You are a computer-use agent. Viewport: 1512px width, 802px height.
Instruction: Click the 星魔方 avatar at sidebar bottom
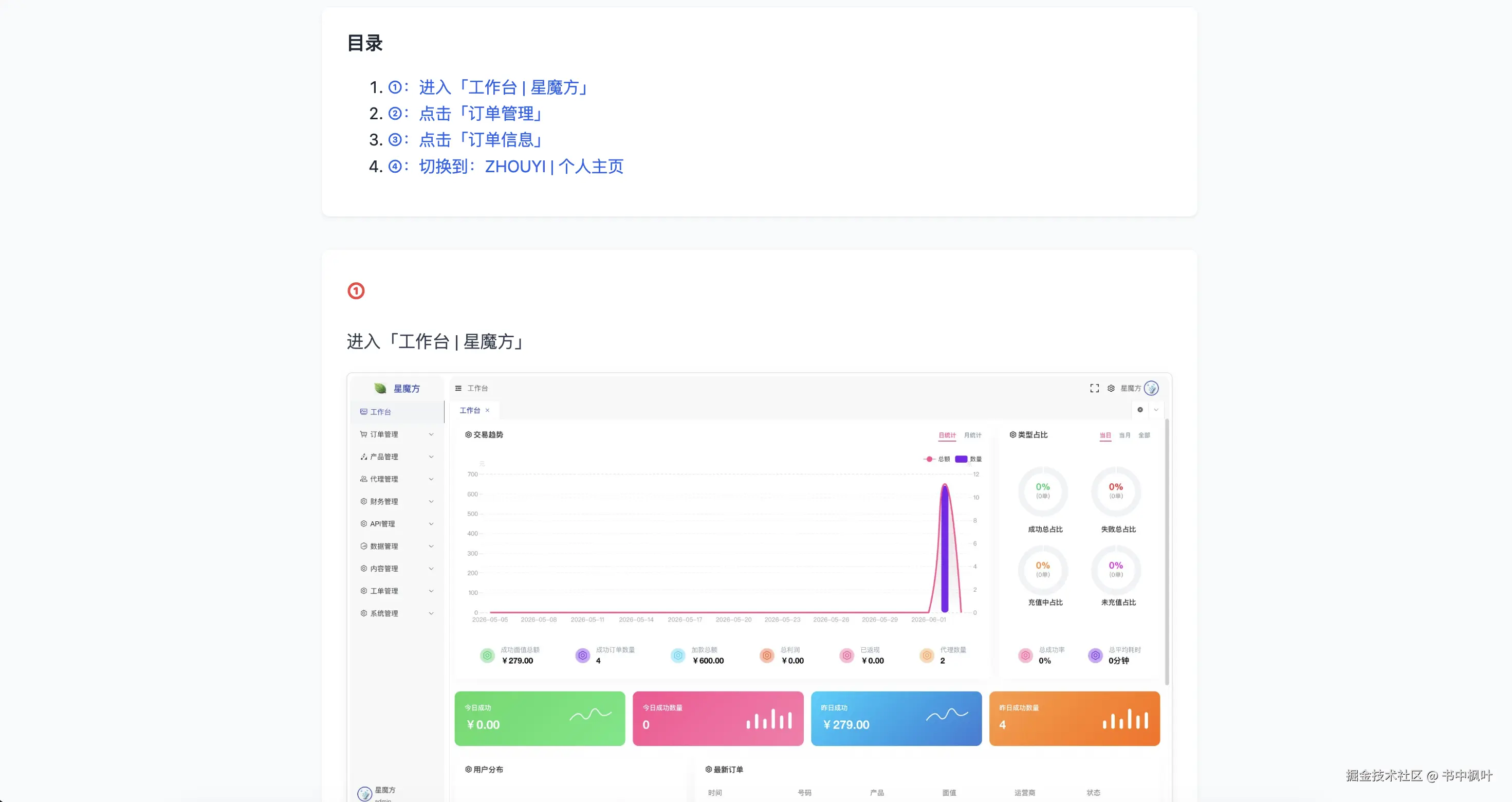pyautogui.click(x=364, y=794)
